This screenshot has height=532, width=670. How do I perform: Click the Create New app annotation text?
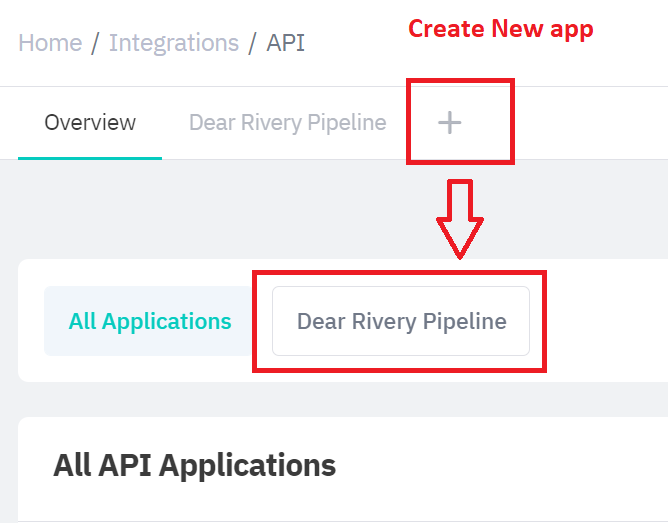pos(500,29)
